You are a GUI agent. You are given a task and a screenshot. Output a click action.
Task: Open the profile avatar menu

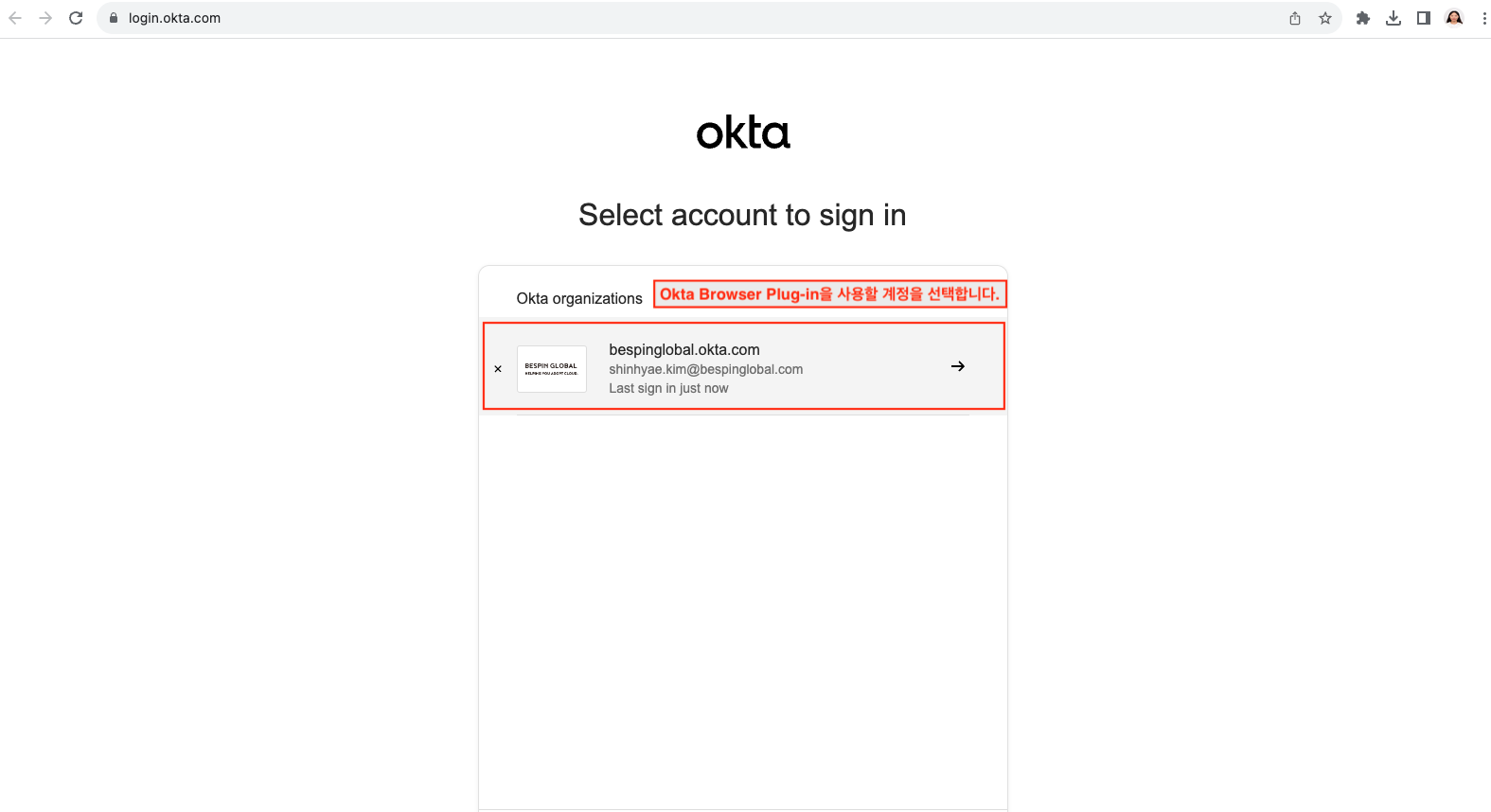(1454, 18)
